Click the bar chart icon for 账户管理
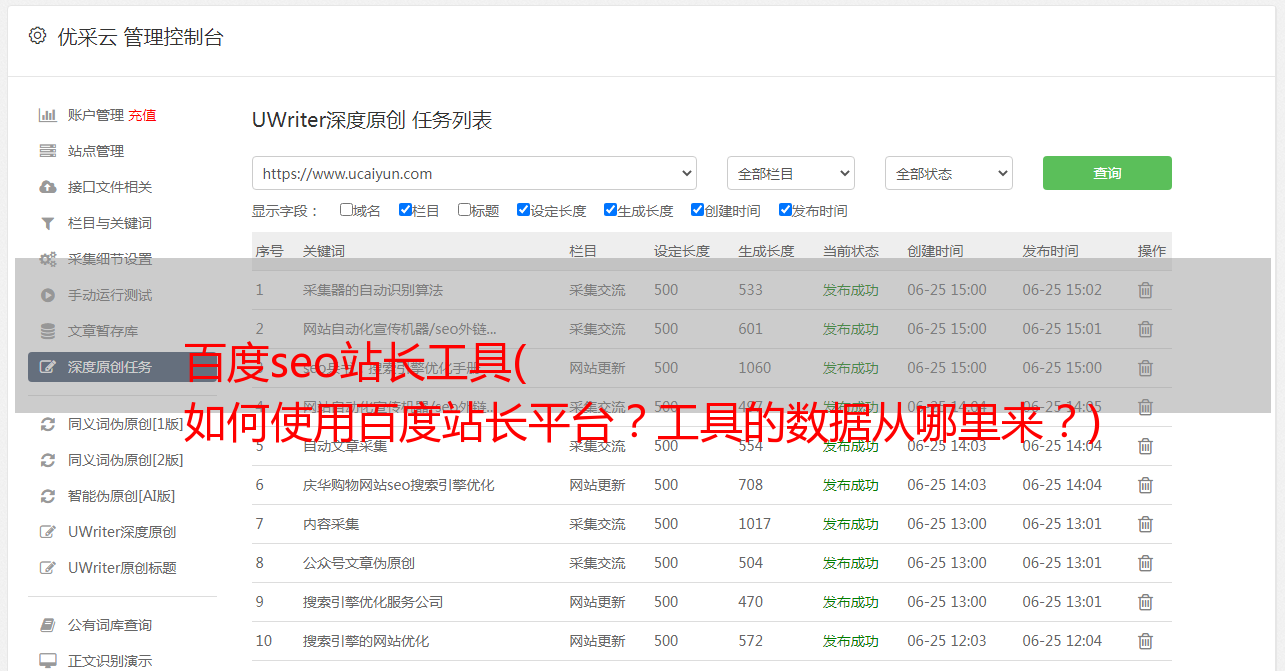 pos(47,115)
